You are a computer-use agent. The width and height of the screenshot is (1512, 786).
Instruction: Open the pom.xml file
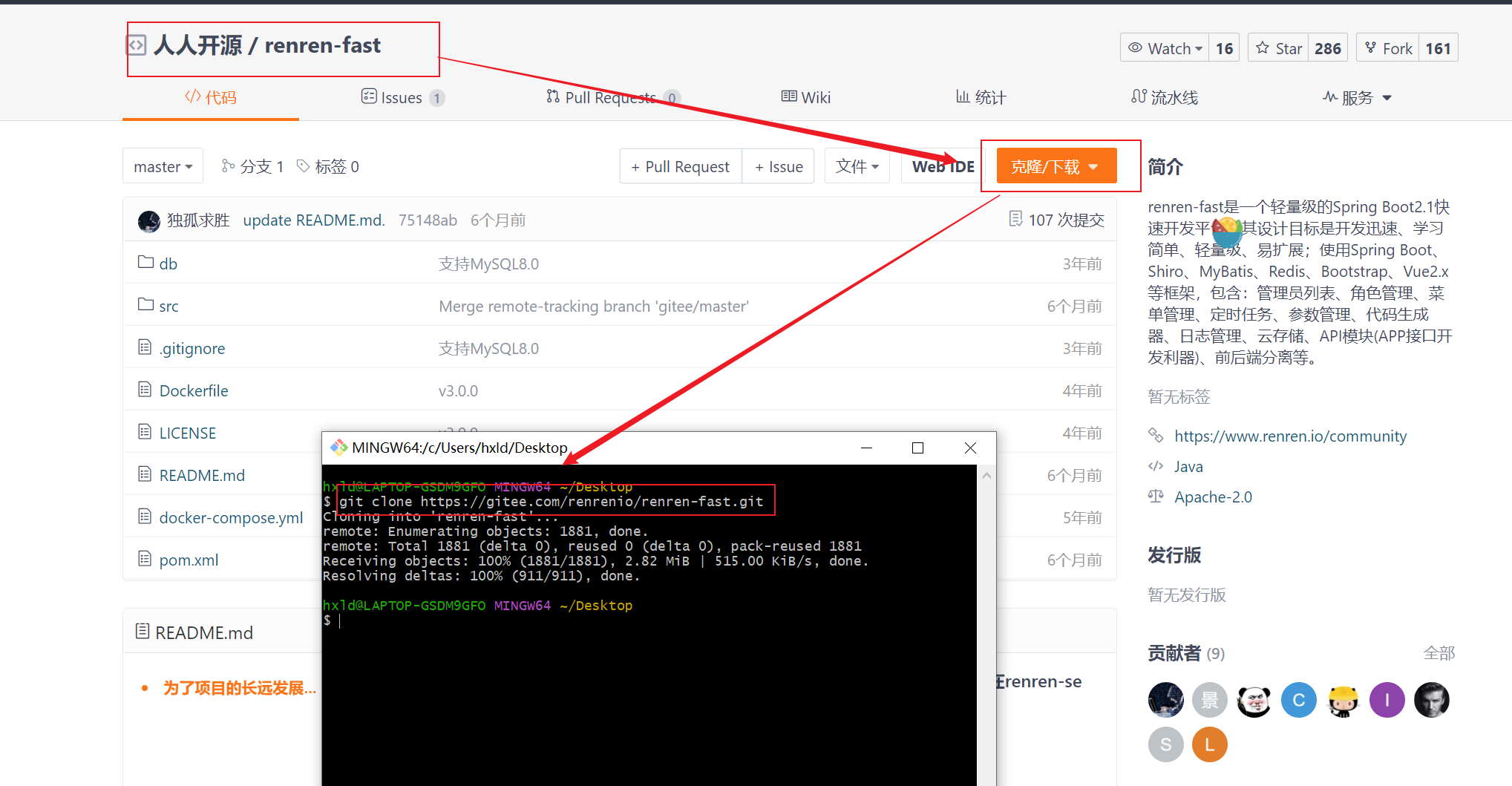tap(189, 560)
